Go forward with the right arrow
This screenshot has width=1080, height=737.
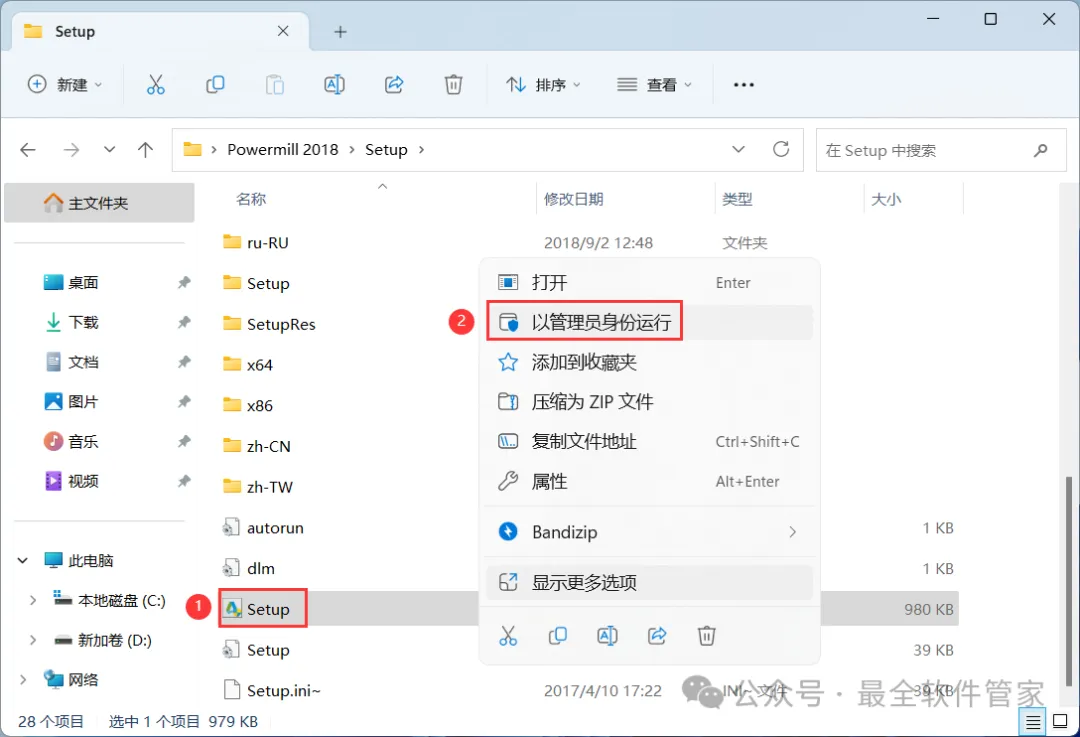71,149
